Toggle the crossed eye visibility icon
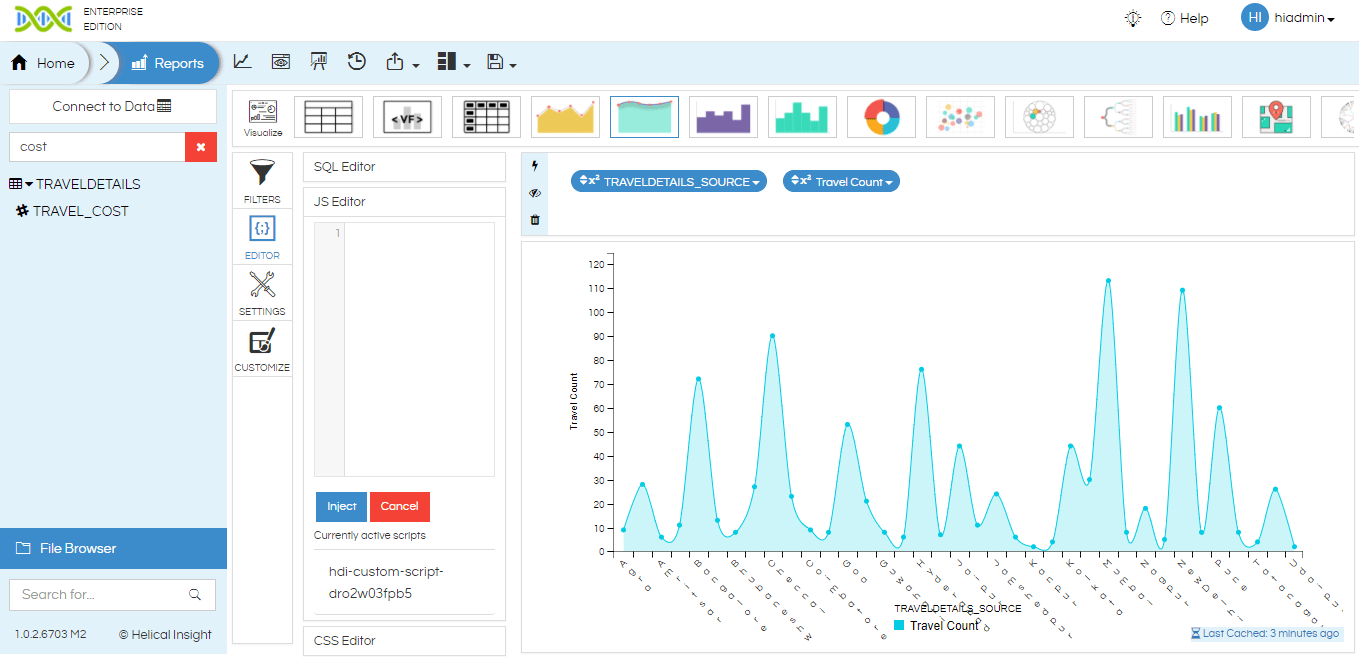Viewport: 1359px width, 657px height. 535,193
